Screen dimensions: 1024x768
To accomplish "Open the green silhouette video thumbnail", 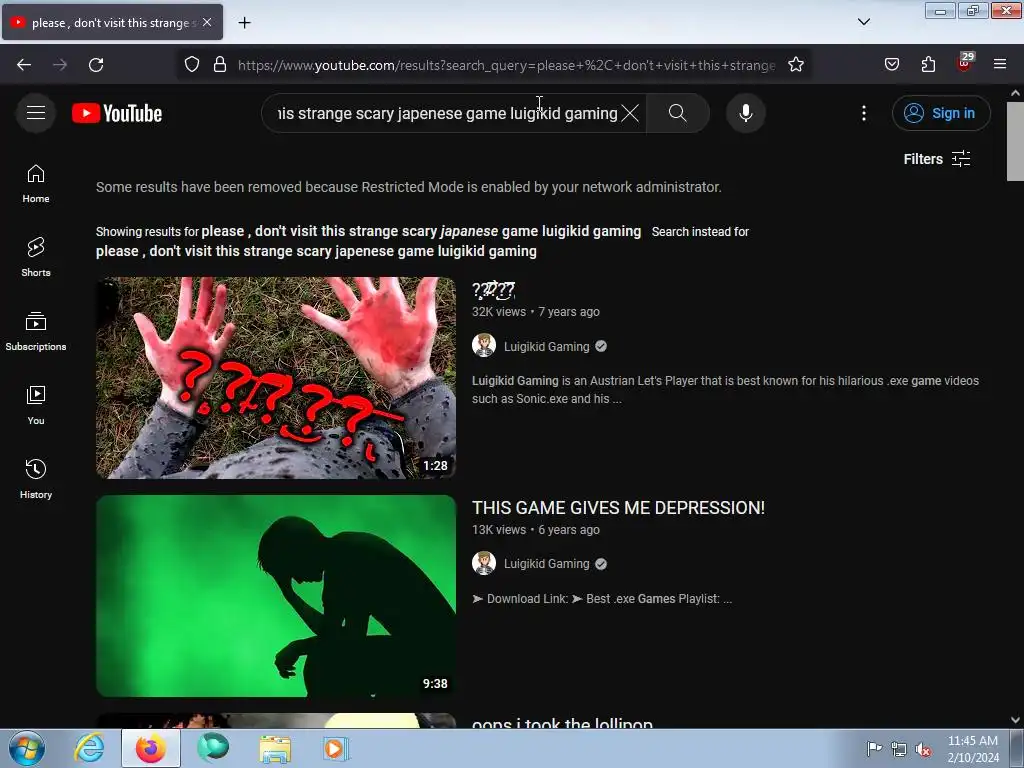I will pyautogui.click(x=276, y=596).
